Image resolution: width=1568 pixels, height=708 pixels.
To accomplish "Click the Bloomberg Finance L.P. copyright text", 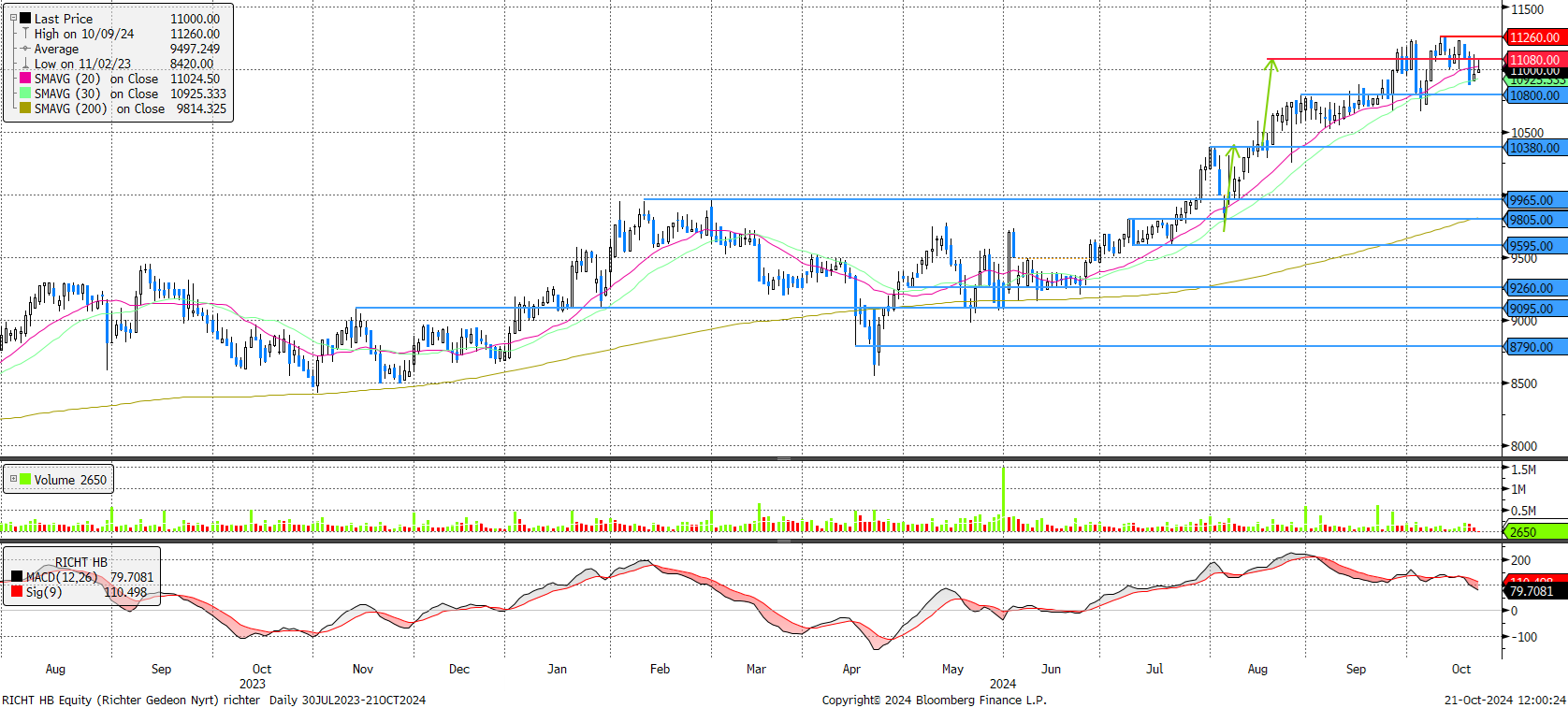I will pos(935,700).
